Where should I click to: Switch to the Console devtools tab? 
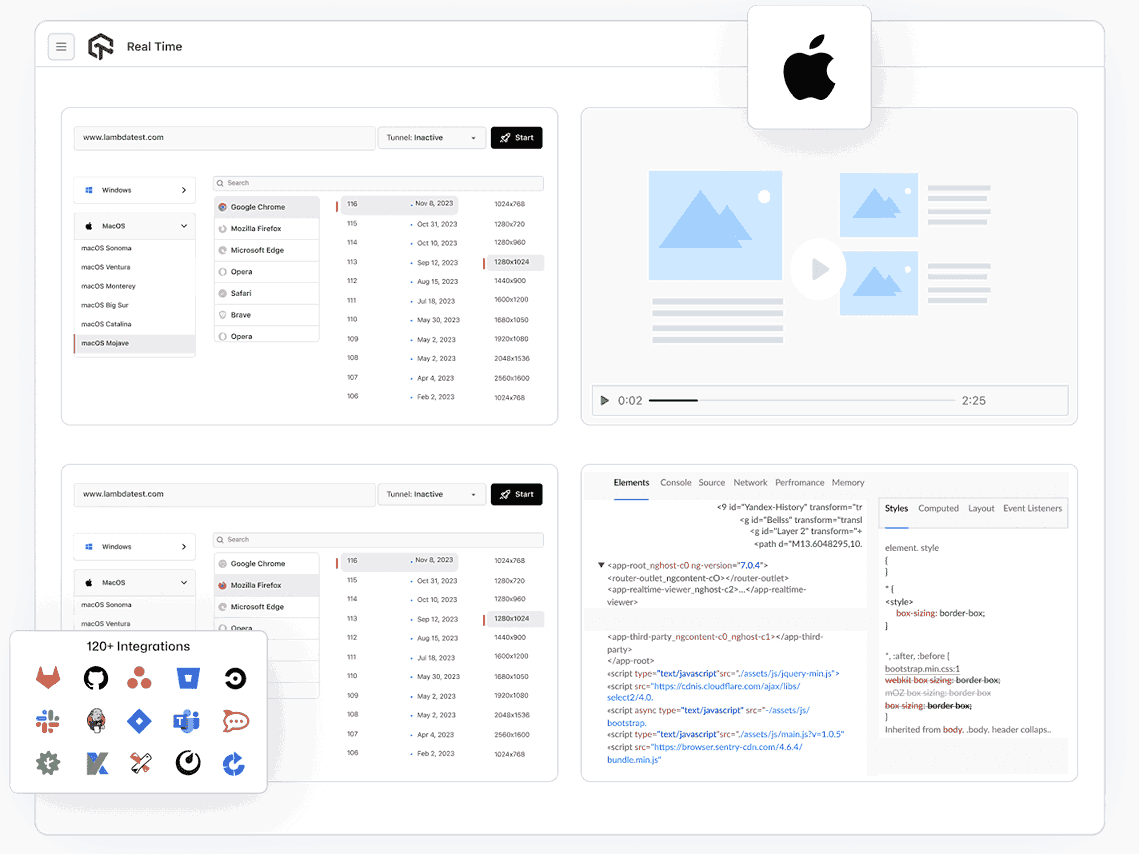pos(676,483)
